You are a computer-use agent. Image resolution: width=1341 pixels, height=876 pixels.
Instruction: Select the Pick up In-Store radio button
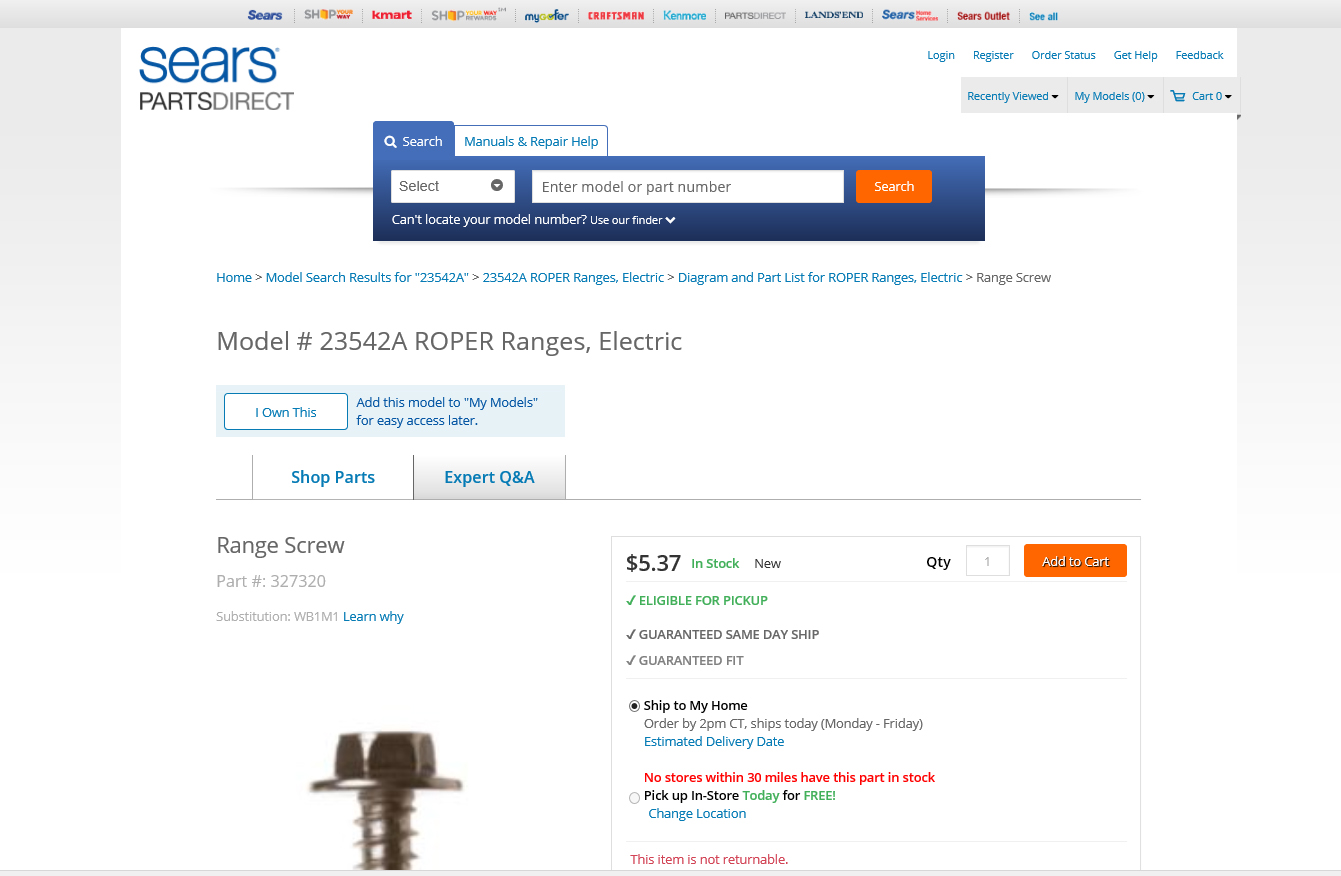(634, 798)
